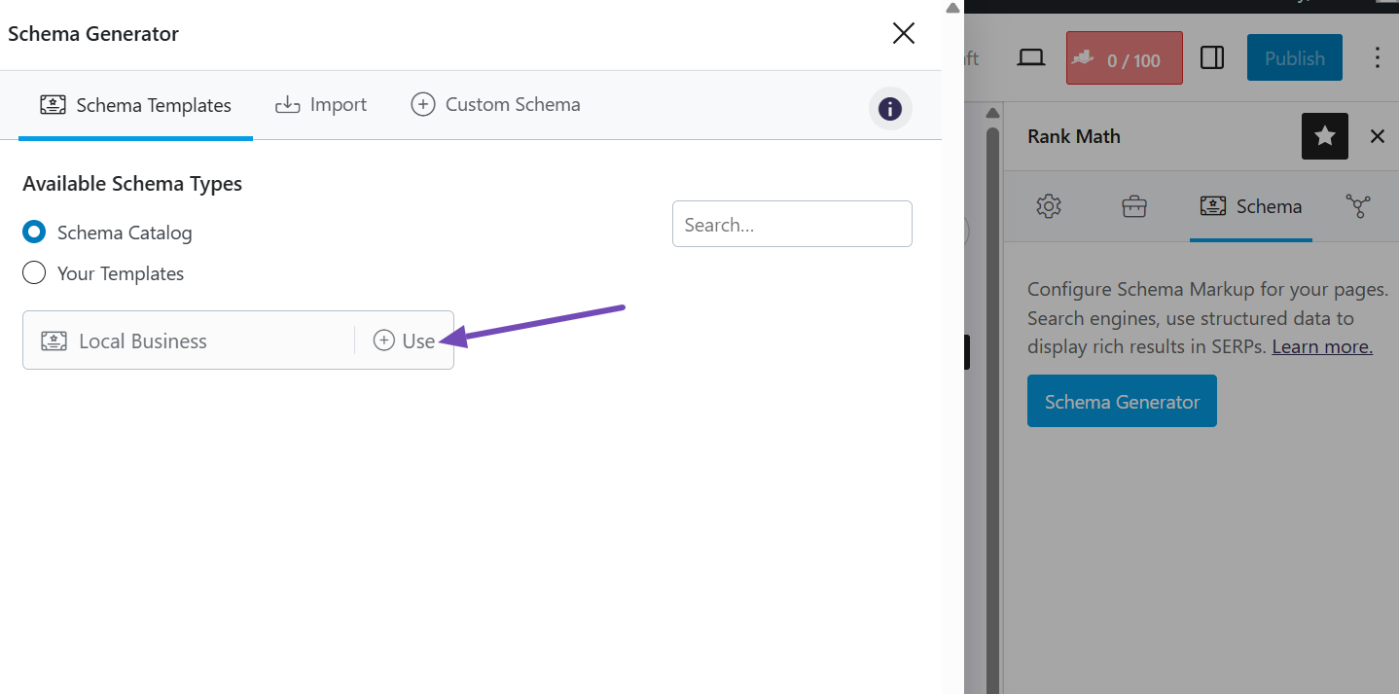
Task: Open Rank Math general settings gear icon
Action: [1048, 206]
